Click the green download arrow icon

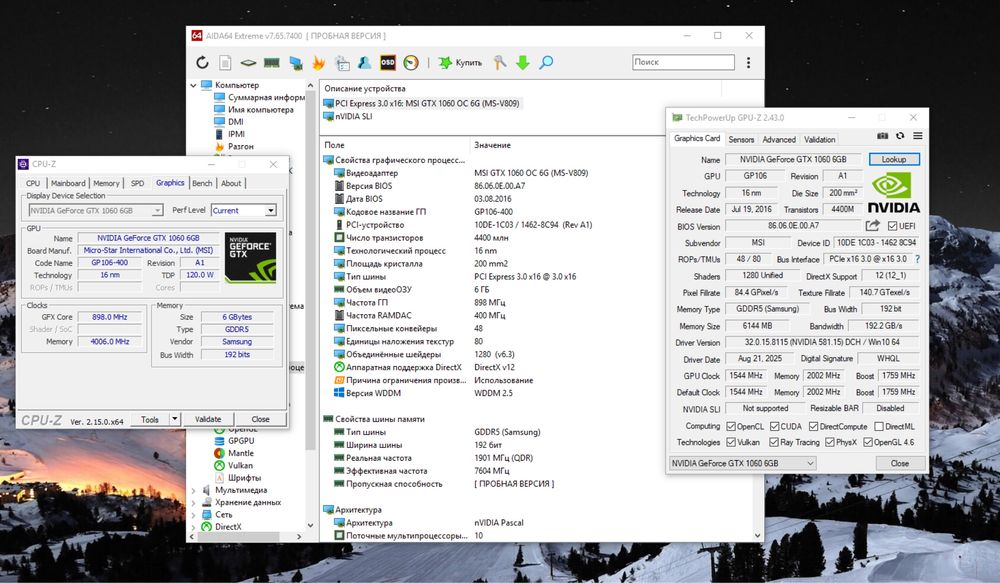522,63
